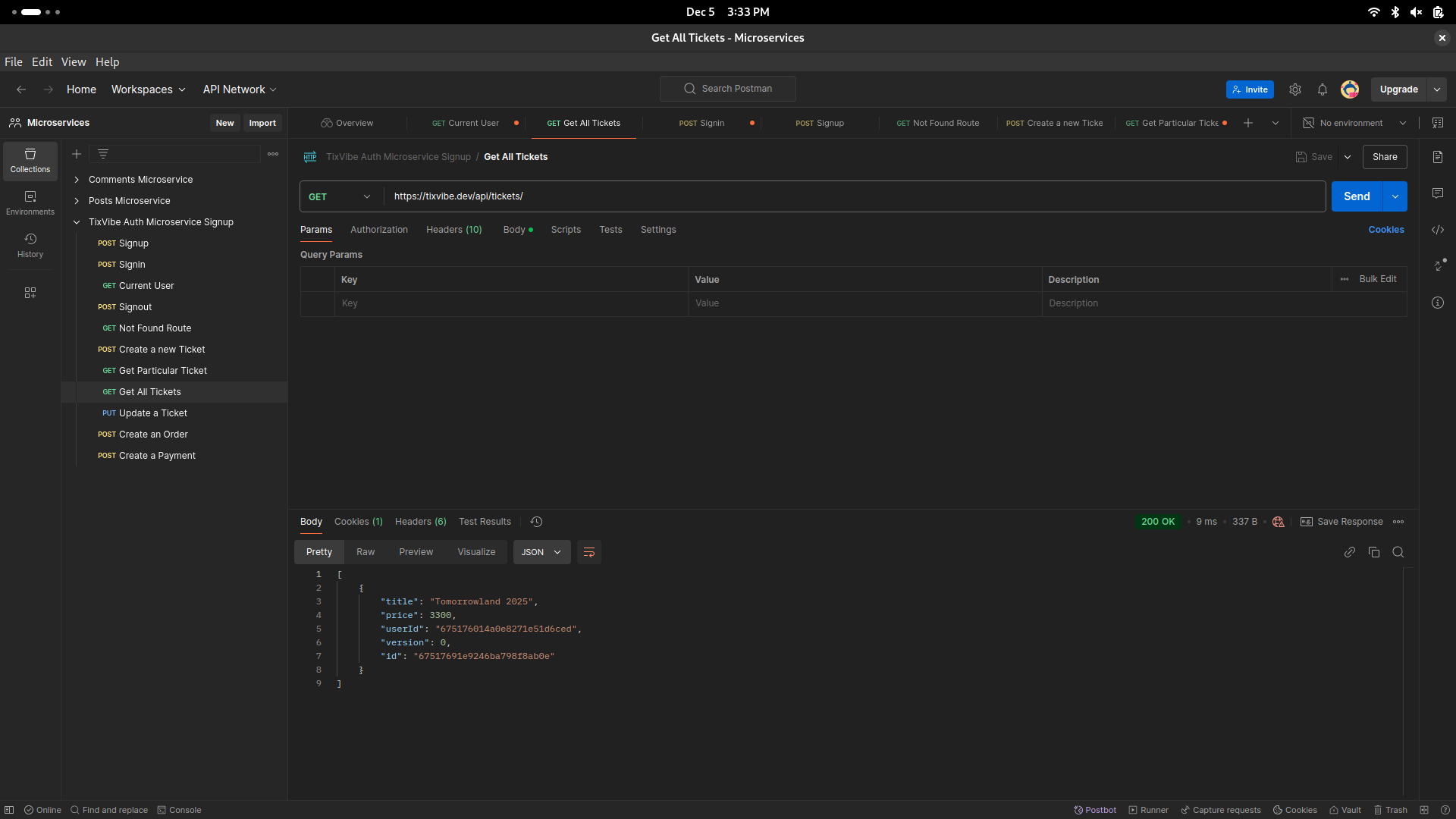Viewport: 1456px width, 819px height.
Task: Open the Environments sidebar panel
Action: [30, 203]
